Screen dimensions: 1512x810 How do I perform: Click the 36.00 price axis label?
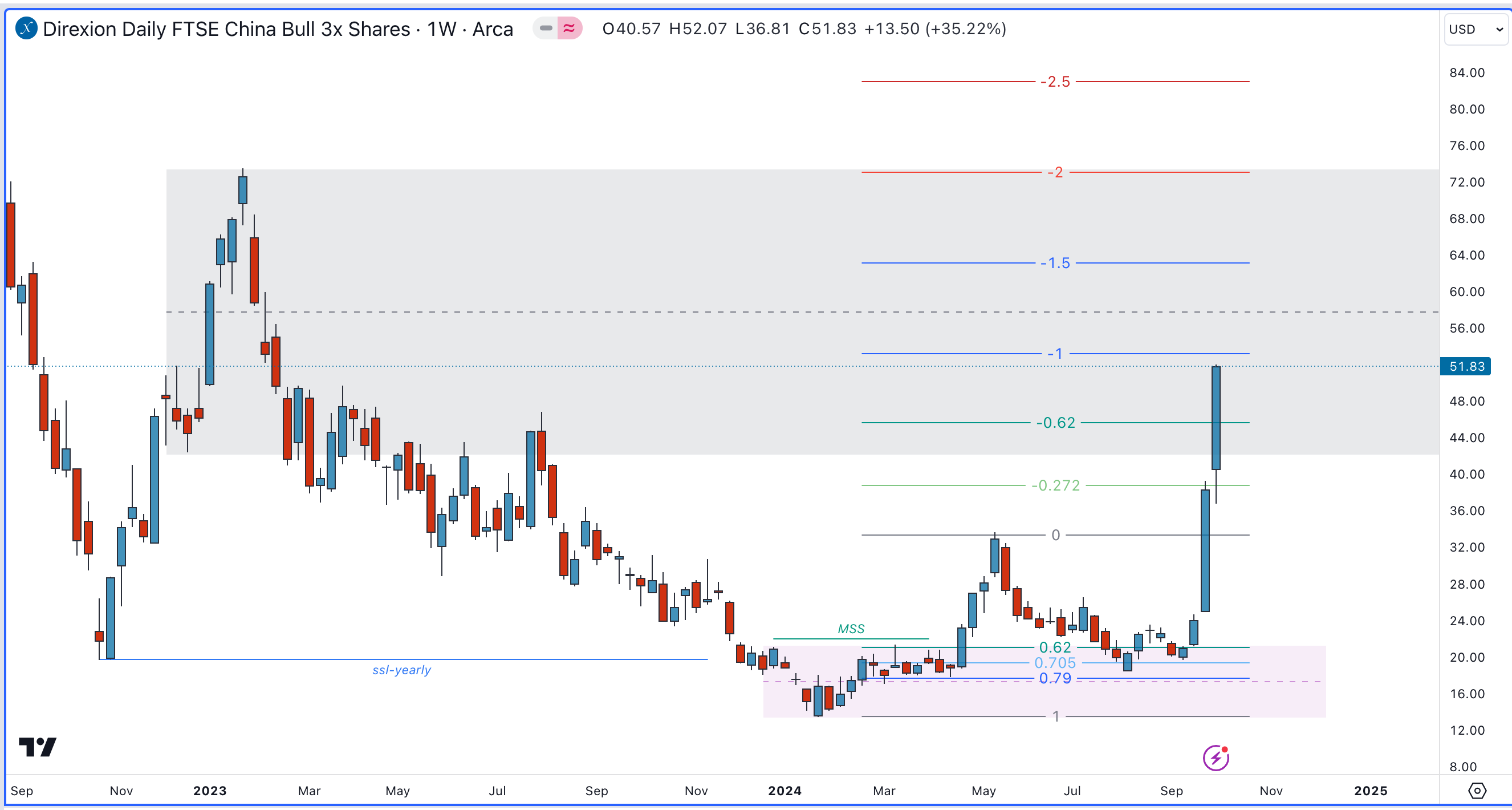click(x=1467, y=511)
